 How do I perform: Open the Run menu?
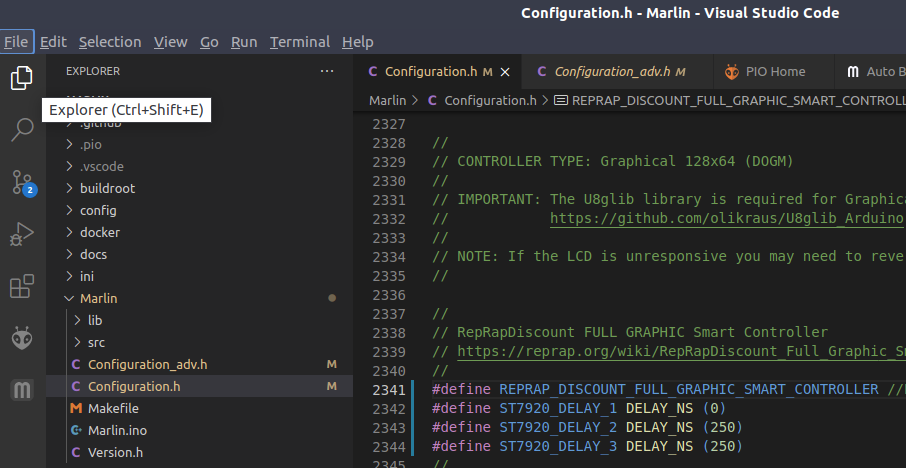click(244, 42)
